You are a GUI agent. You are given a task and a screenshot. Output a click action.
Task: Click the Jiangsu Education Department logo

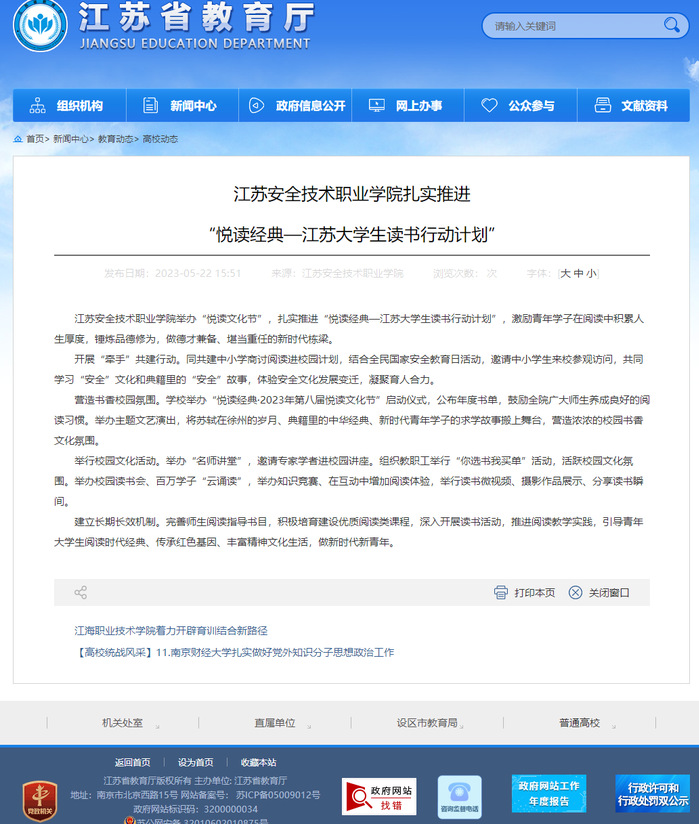point(41,26)
